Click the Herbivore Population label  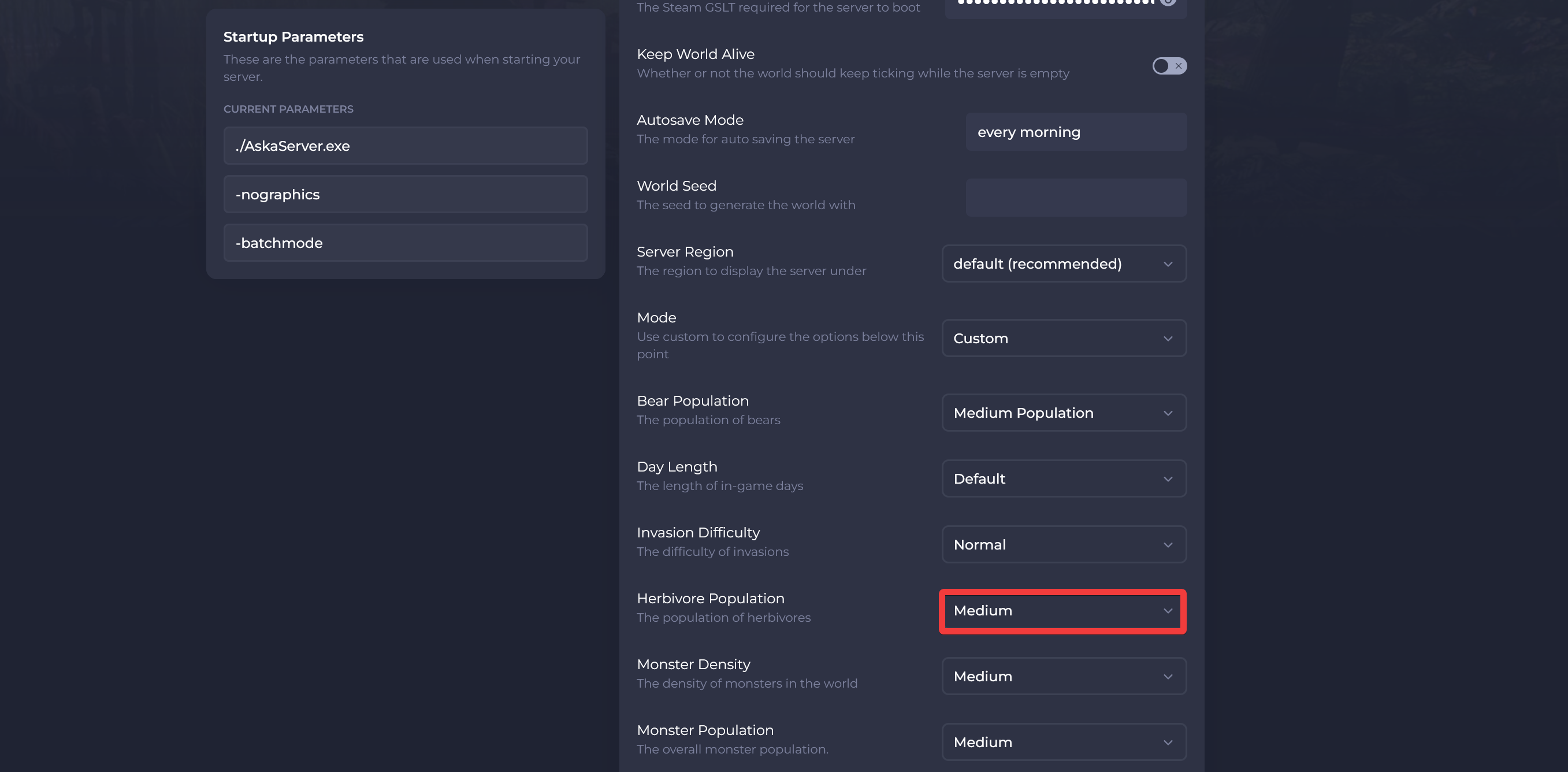[711, 599]
